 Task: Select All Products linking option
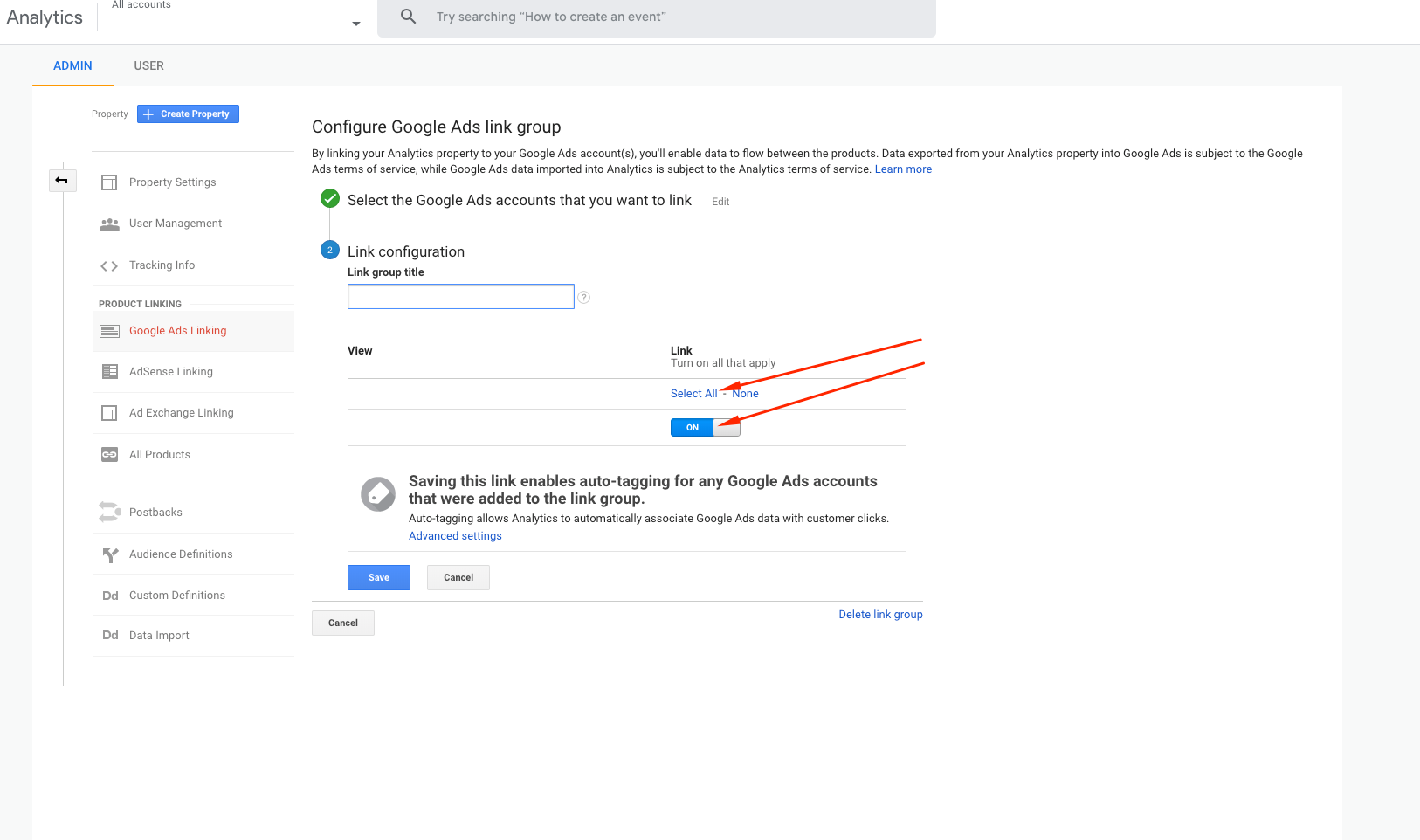tap(159, 454)
